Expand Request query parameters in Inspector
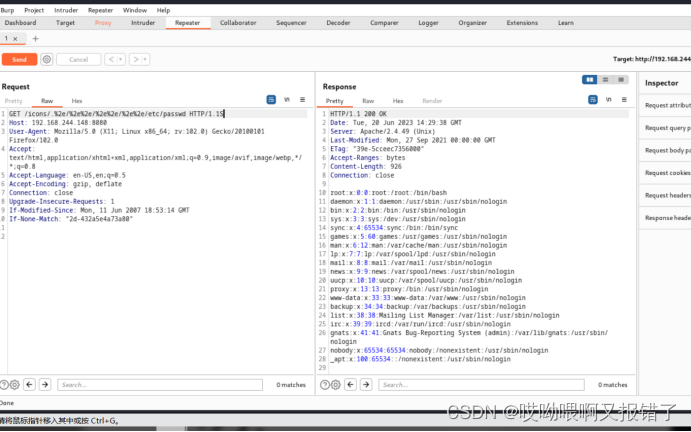Image resolution: width=691 pixels, height=432 pixels. point(665,128)
